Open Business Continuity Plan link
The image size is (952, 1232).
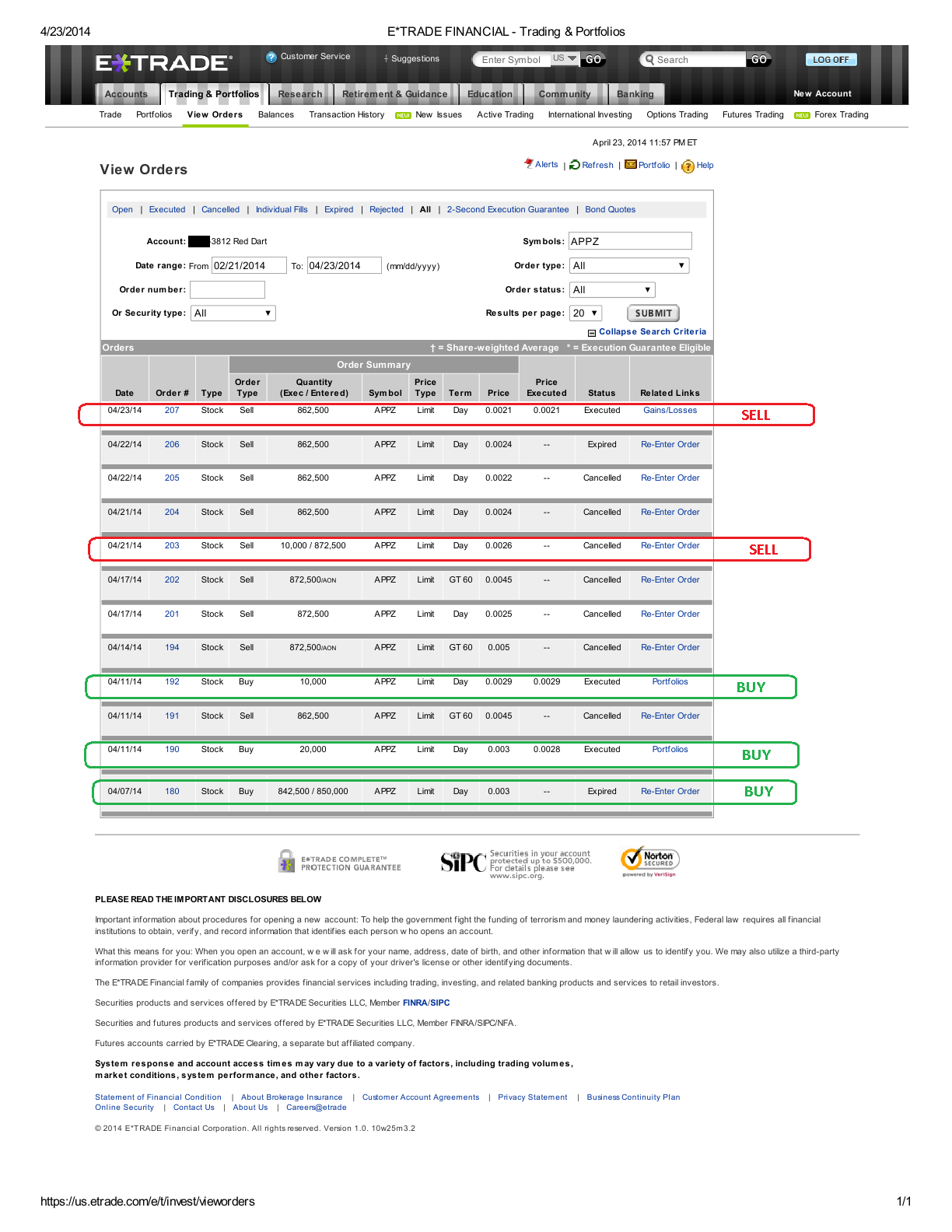[633, 1097]
